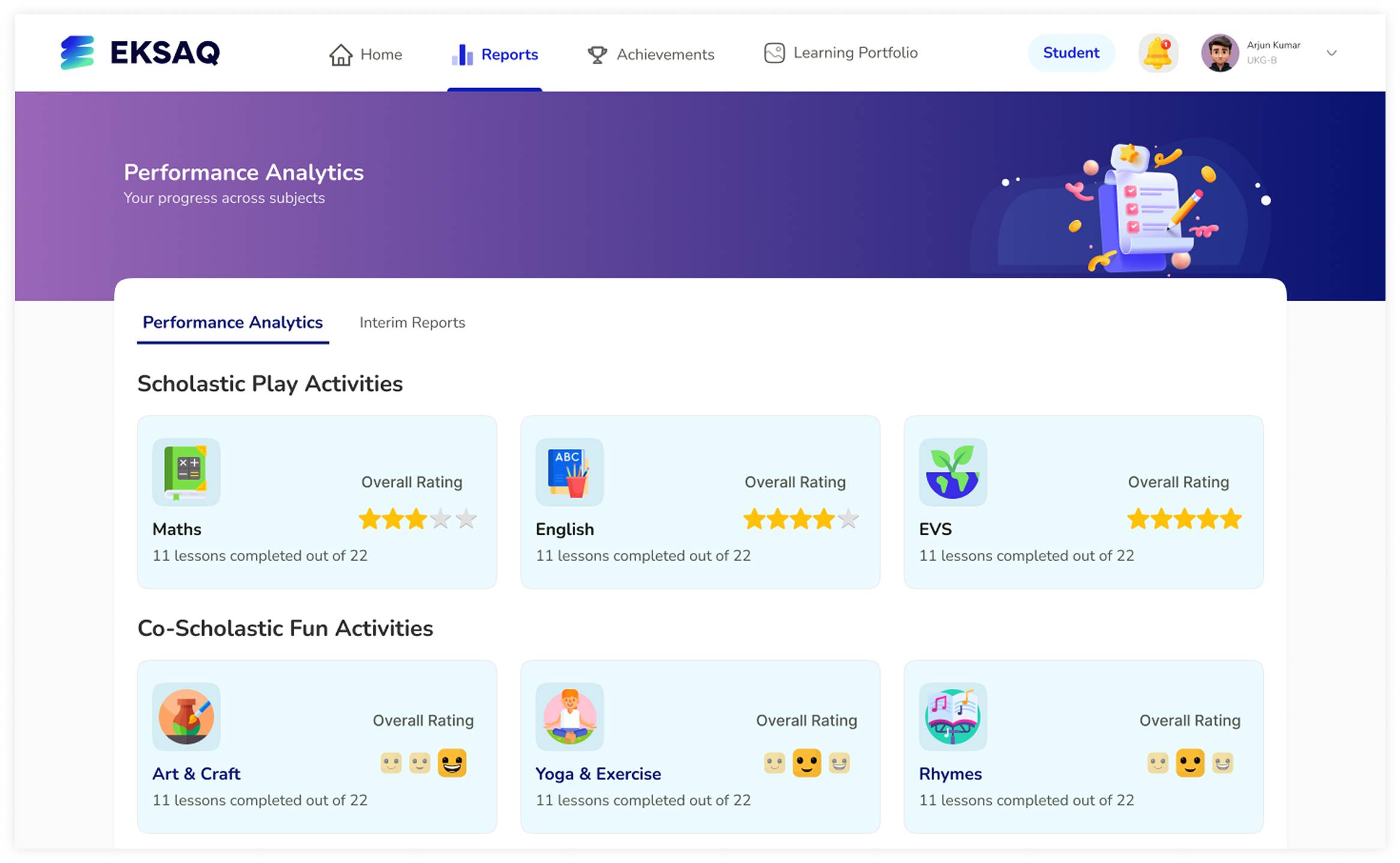
Task: Click the notification bell icon
Action: [1157, 53]
